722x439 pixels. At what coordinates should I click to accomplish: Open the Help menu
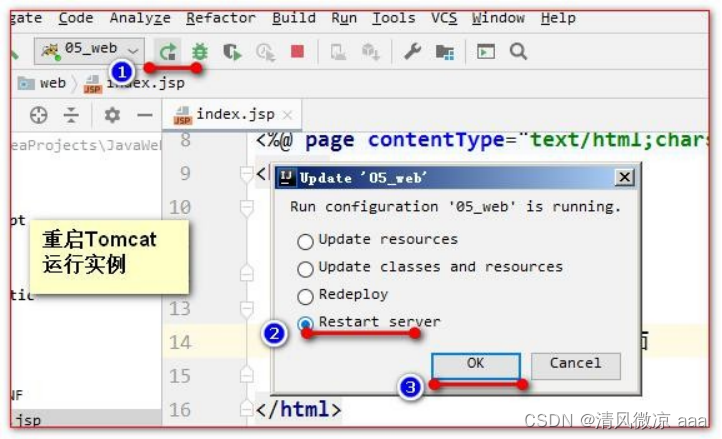558,18
